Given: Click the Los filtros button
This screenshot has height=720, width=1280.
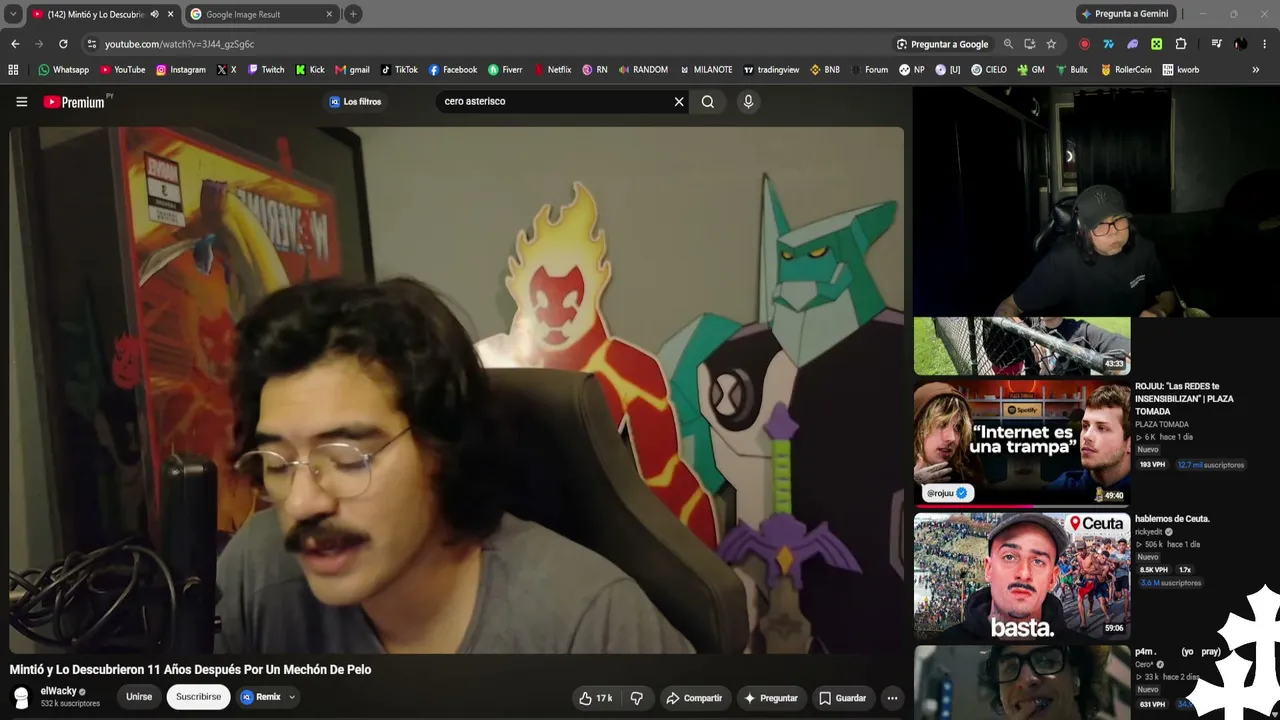Looking at the screenshot, I should 355,101.
